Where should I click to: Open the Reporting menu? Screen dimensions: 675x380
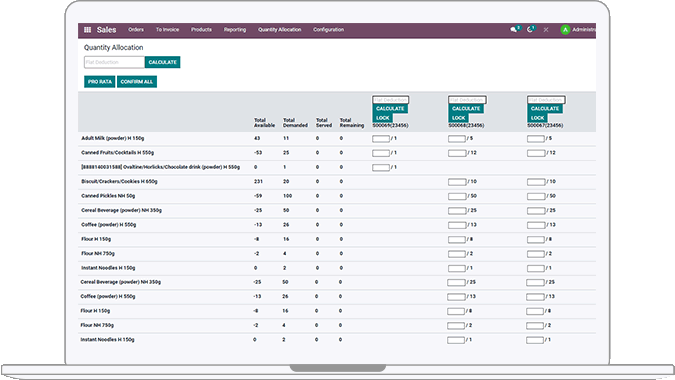point(235,30)
